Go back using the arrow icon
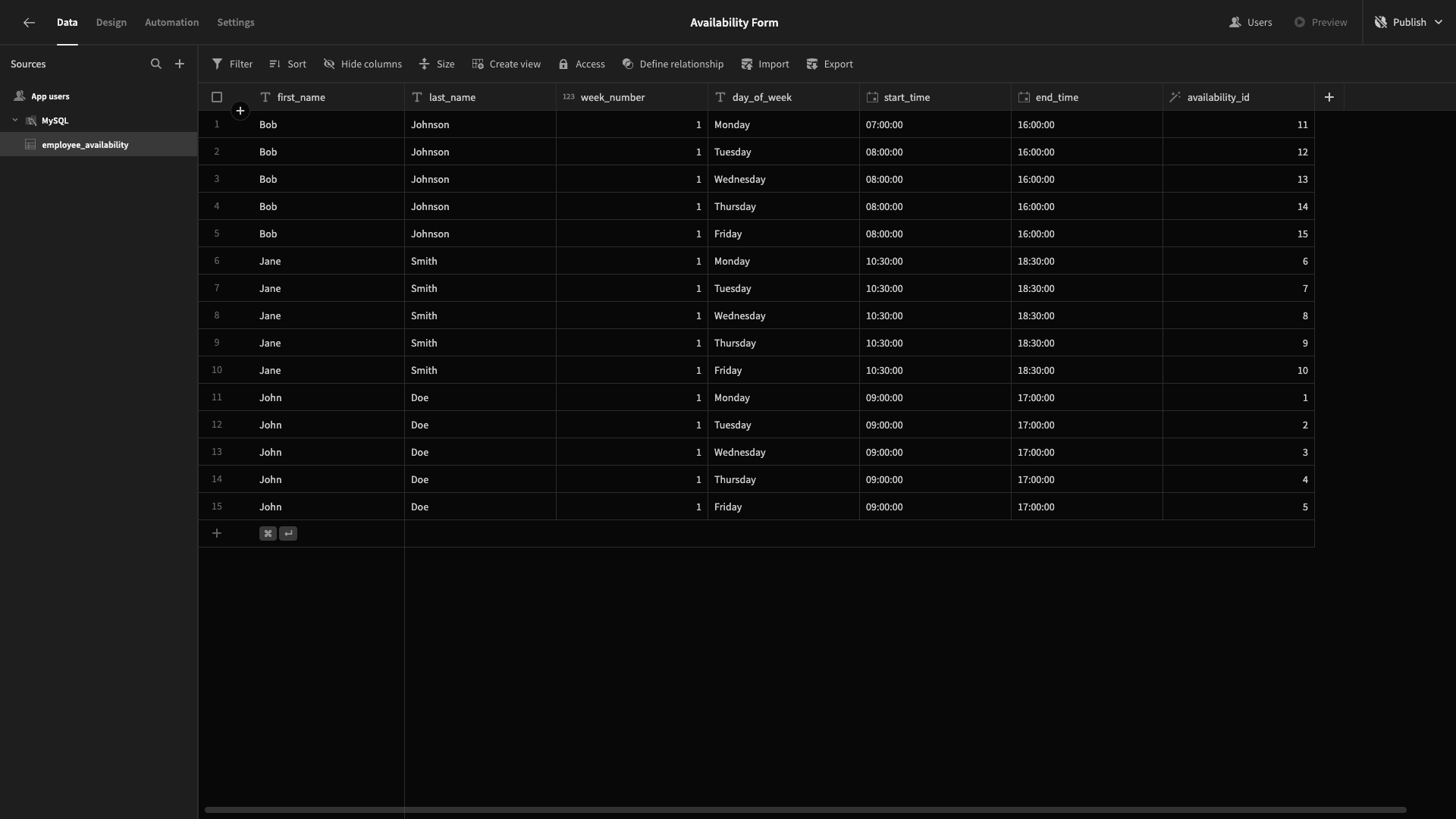This screenshot has height=819, width=1456. 29,23
